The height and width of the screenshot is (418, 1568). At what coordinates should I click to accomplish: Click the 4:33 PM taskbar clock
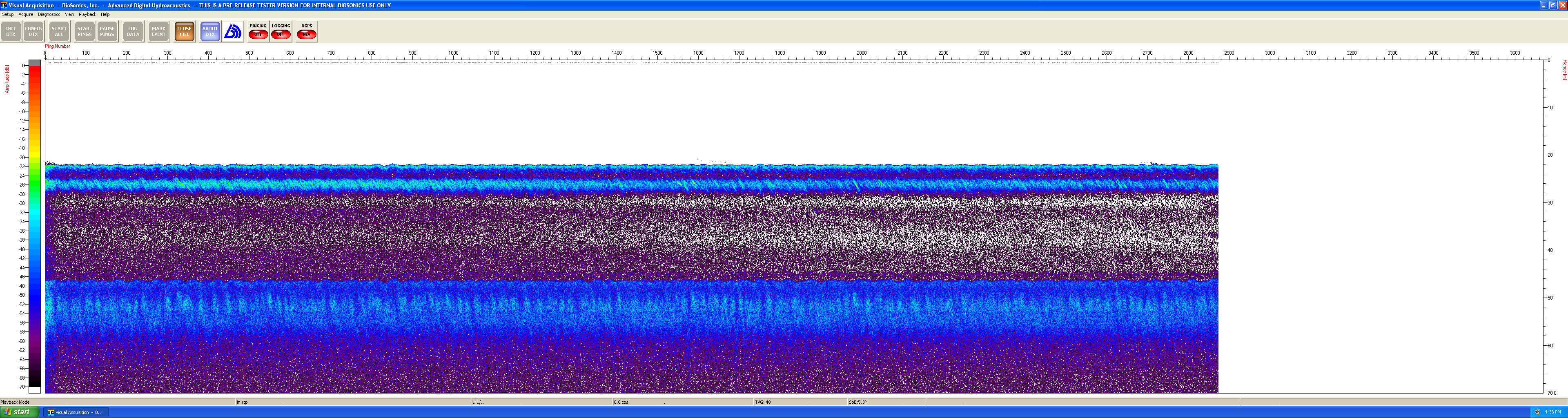(1553, 412)
